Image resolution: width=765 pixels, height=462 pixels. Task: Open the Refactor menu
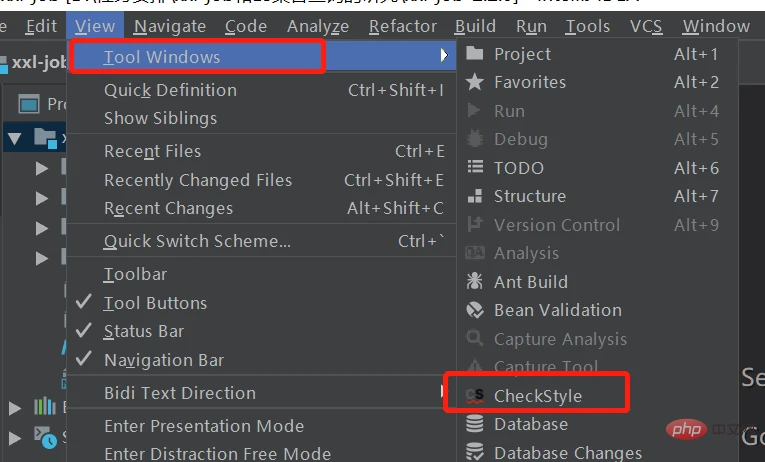pyautogui.click(x=403, y=26)
